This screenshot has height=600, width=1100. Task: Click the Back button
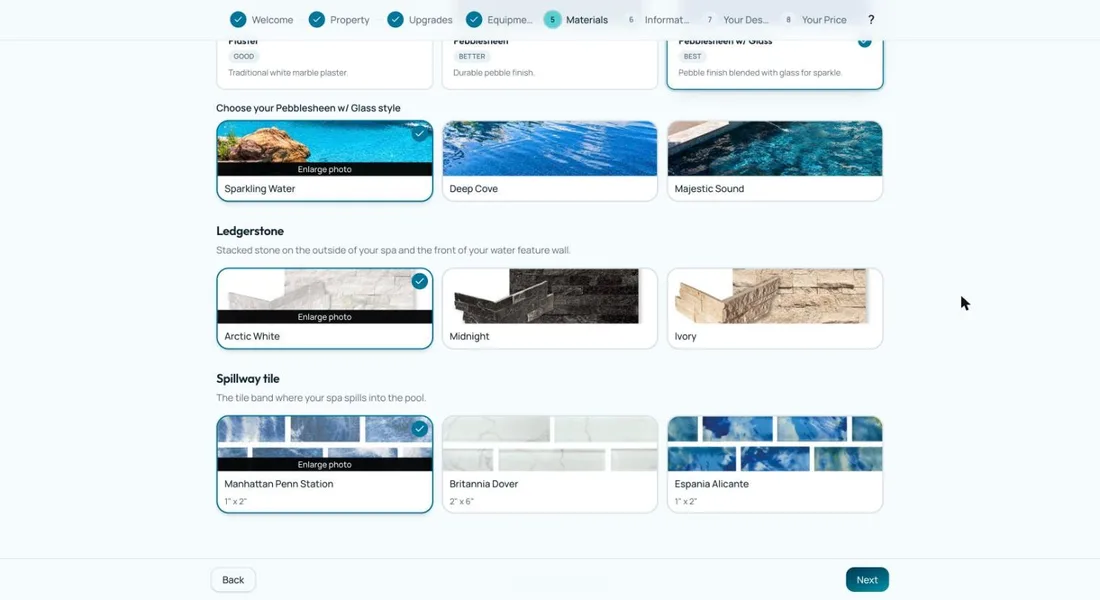[233, 580]
